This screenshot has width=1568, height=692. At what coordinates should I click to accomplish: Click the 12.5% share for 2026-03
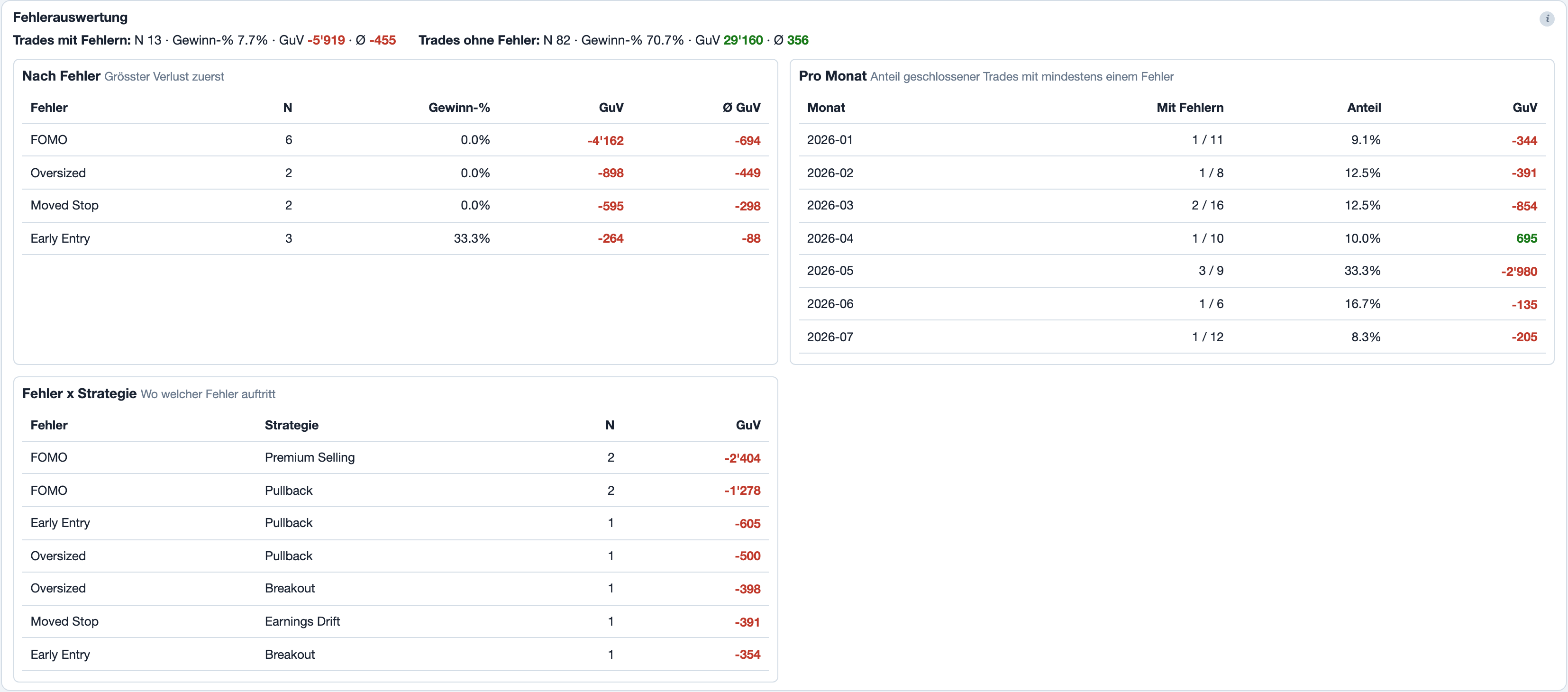click(1362, 205)
